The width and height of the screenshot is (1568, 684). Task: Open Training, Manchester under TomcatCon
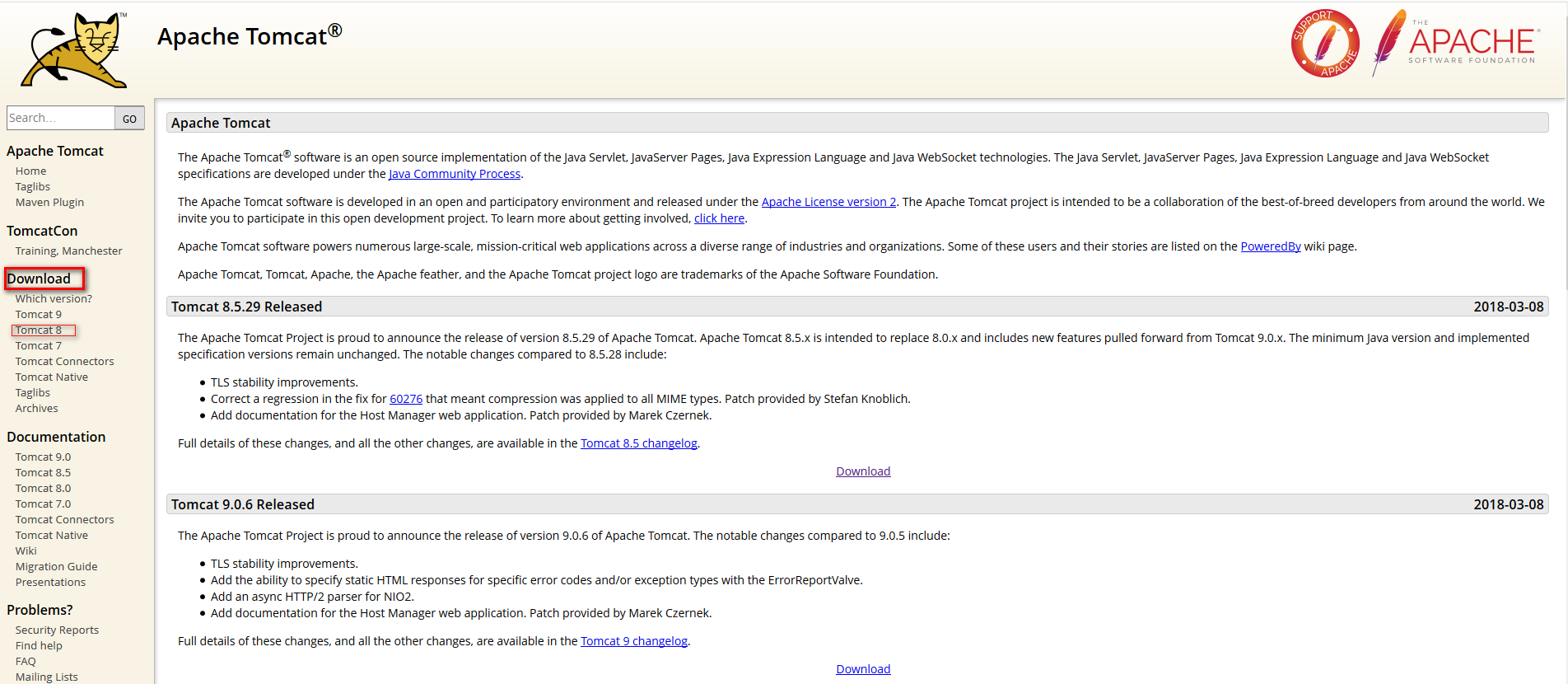coord(68,251)
